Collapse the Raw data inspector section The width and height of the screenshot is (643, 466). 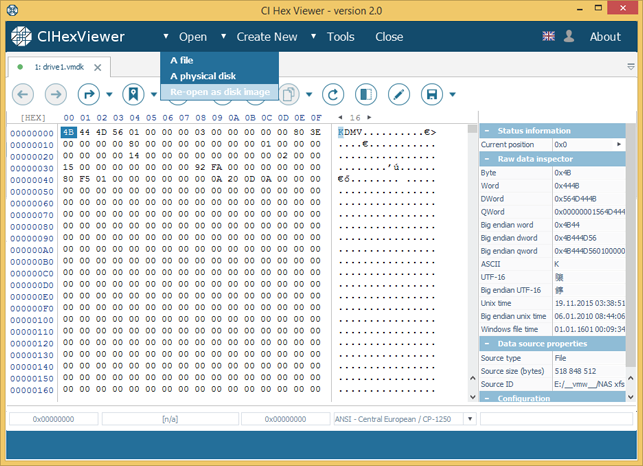tap(487, 159)
